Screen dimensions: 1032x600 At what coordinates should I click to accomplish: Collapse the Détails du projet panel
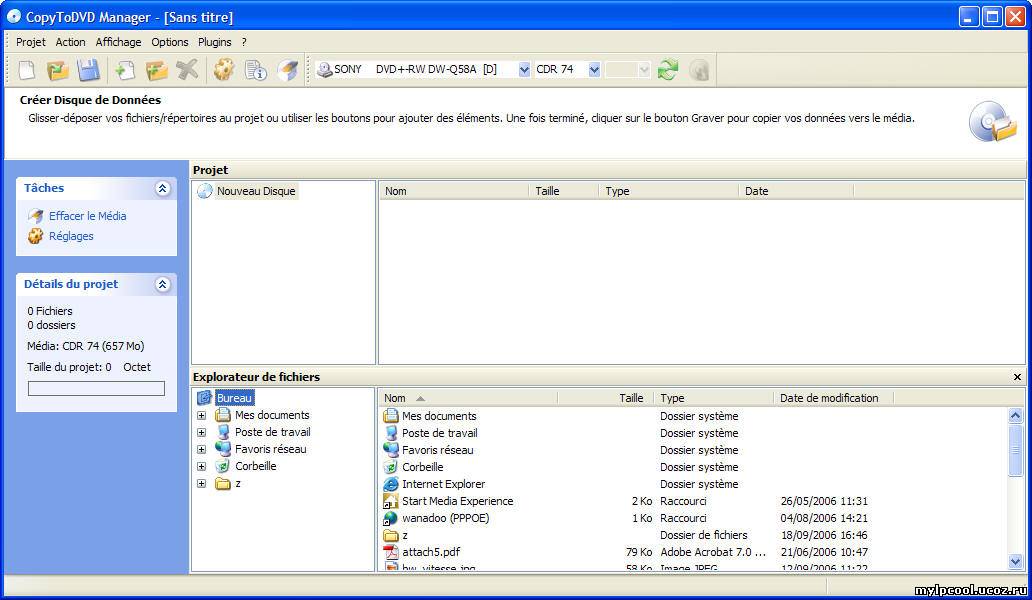163,284
